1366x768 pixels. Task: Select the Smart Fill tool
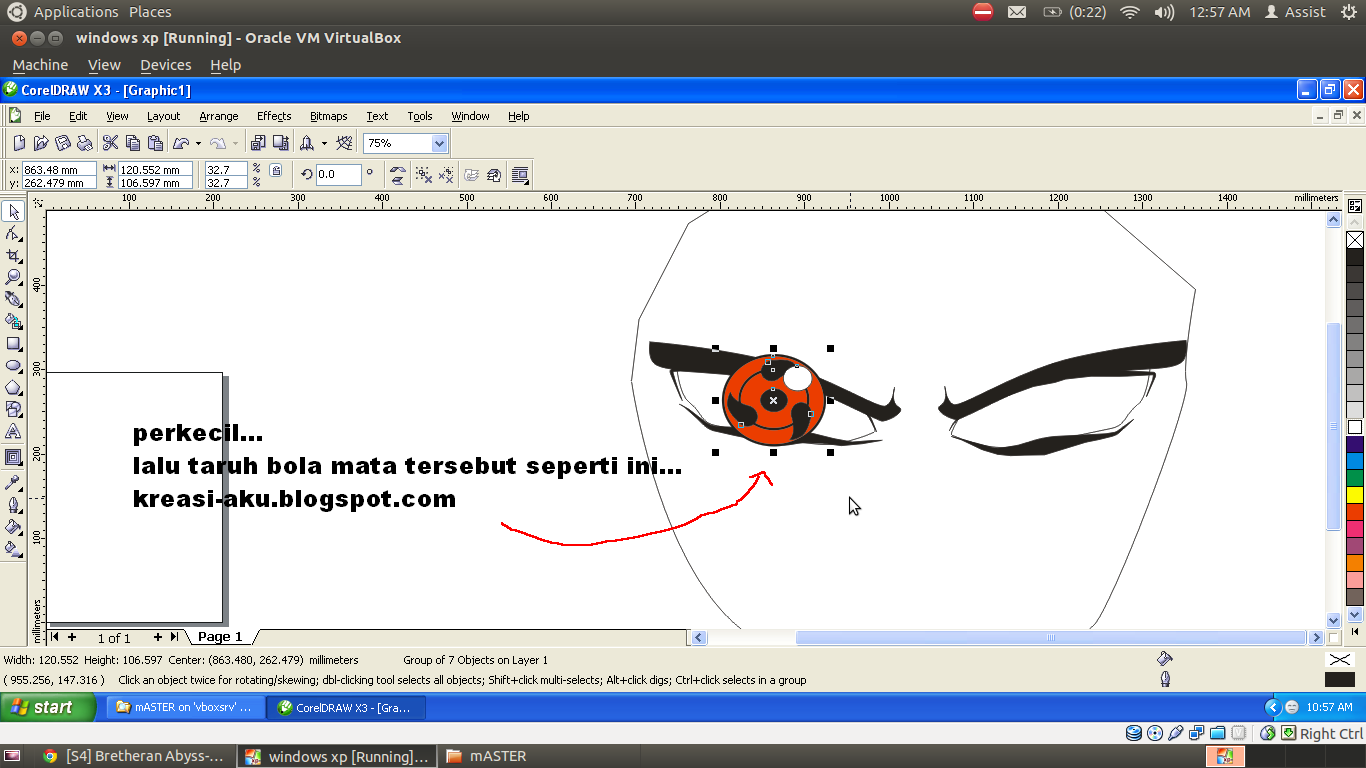13,321
